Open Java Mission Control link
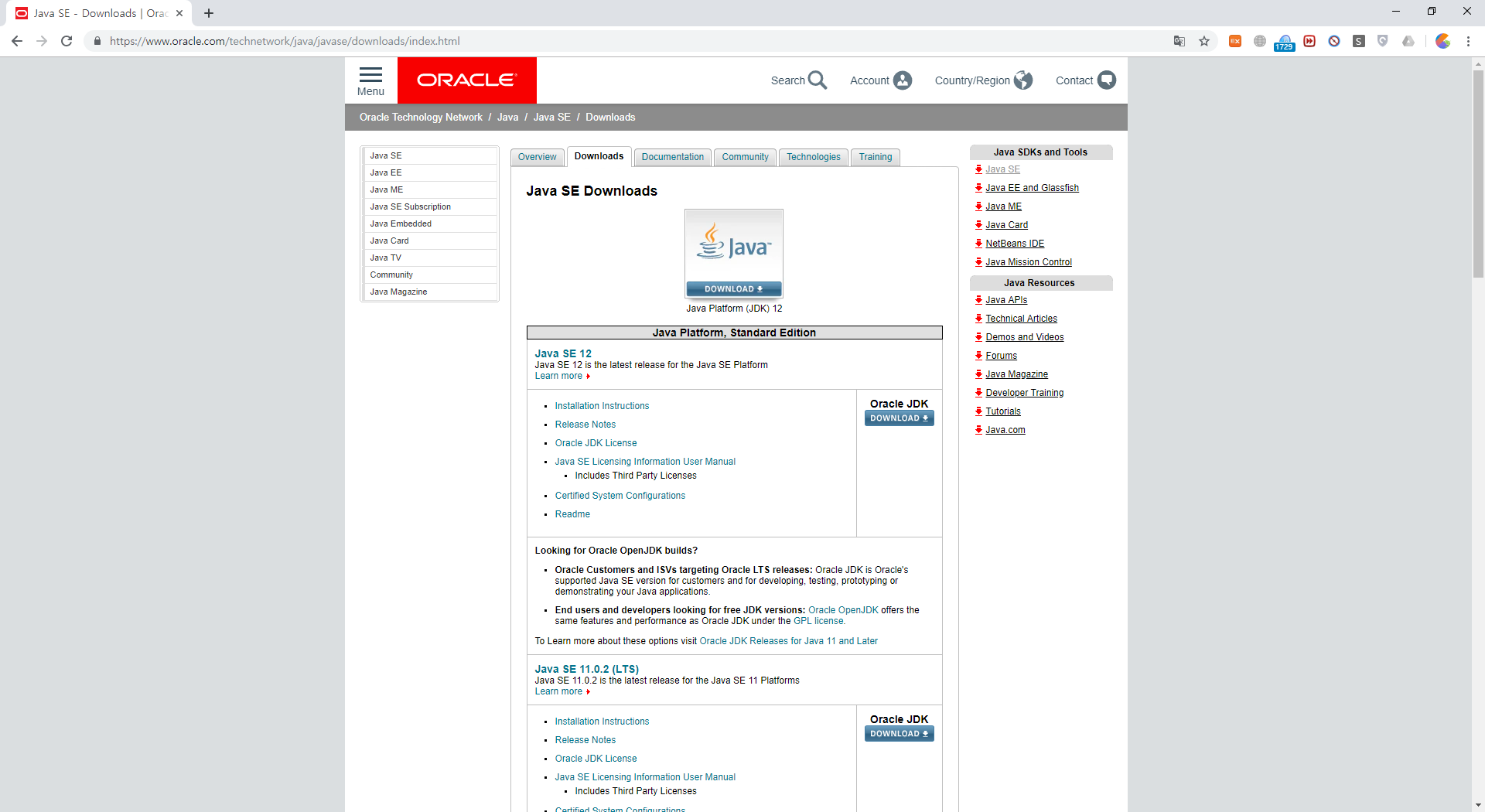 [x=1029, y=262]
